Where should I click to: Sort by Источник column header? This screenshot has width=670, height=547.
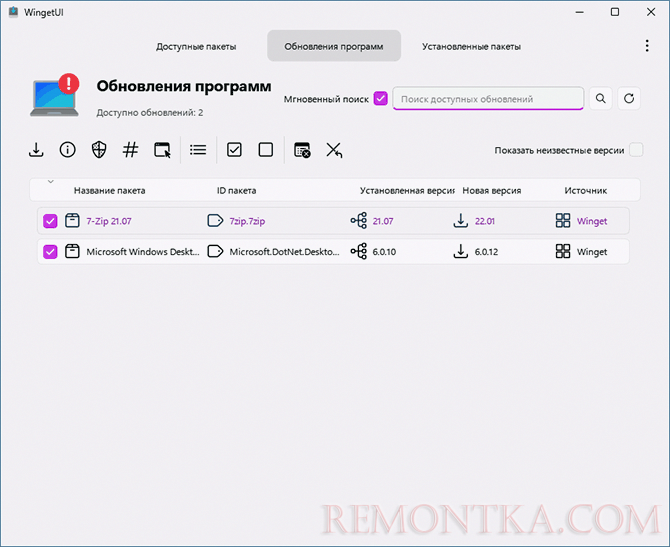(585, 191)
